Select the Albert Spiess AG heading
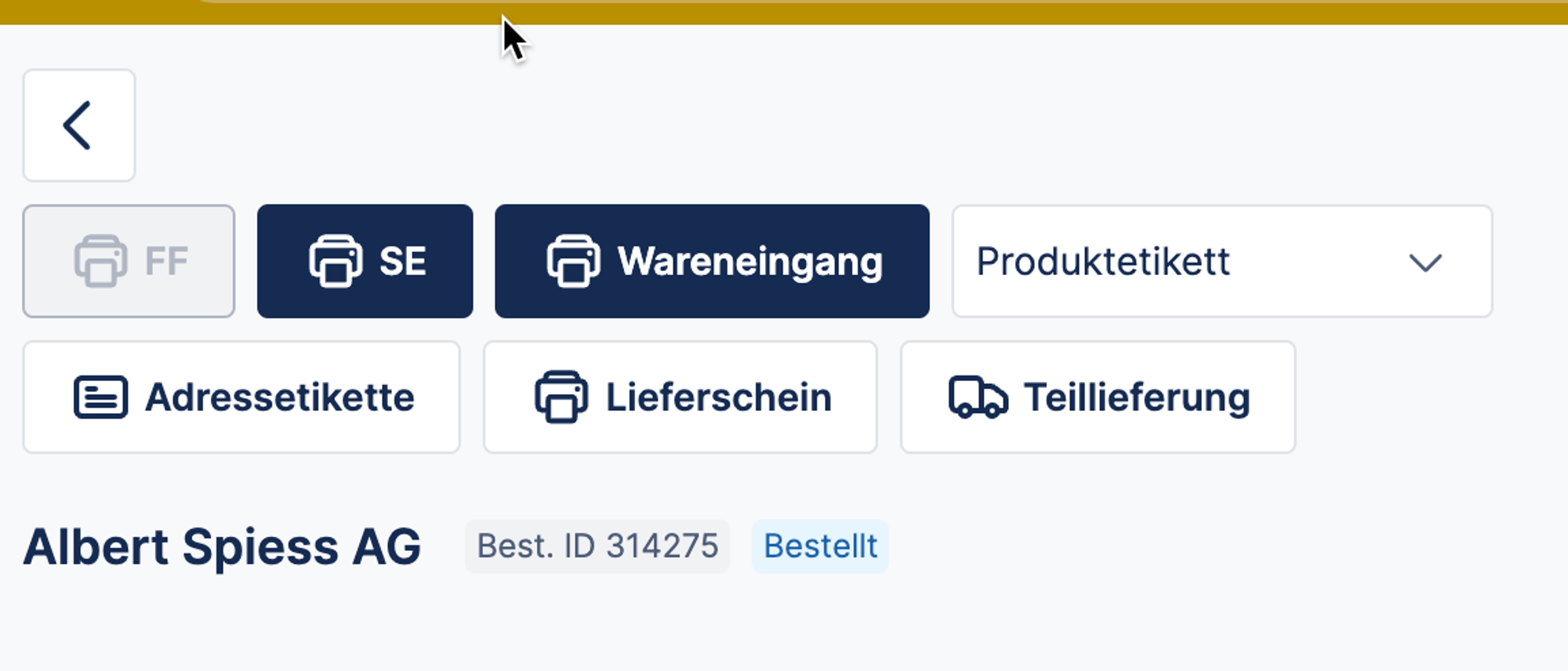The height and width of the screenshot is (671, 1568). click(222, 546)
